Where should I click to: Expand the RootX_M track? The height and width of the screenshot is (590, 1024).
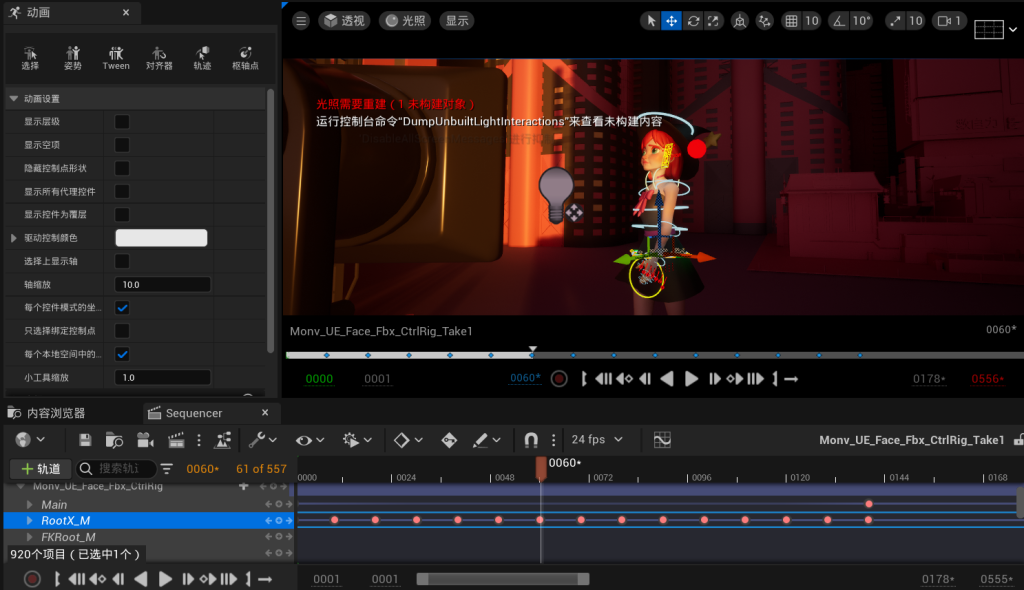coord(29,521)
